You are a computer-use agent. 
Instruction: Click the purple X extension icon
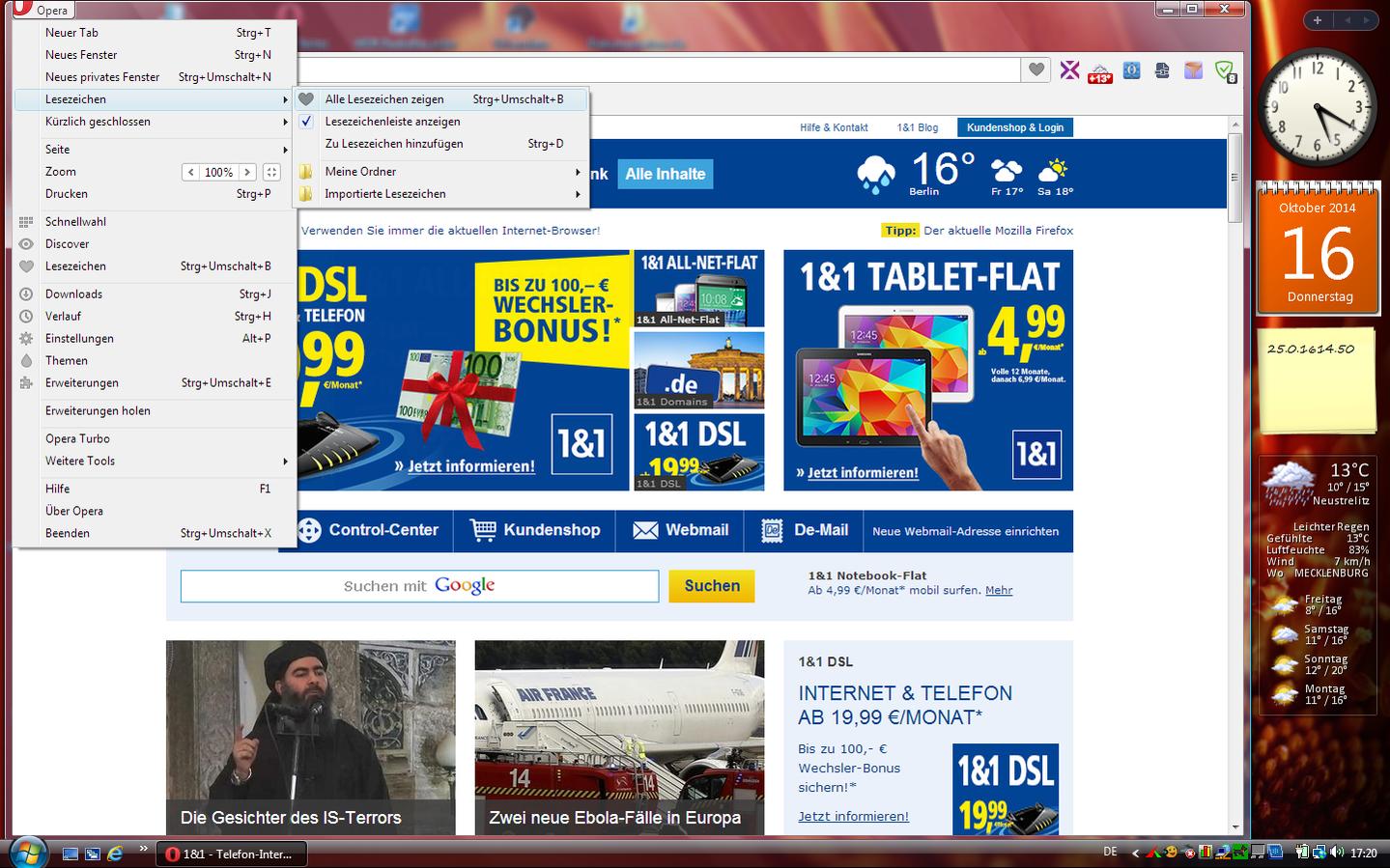1069,70
